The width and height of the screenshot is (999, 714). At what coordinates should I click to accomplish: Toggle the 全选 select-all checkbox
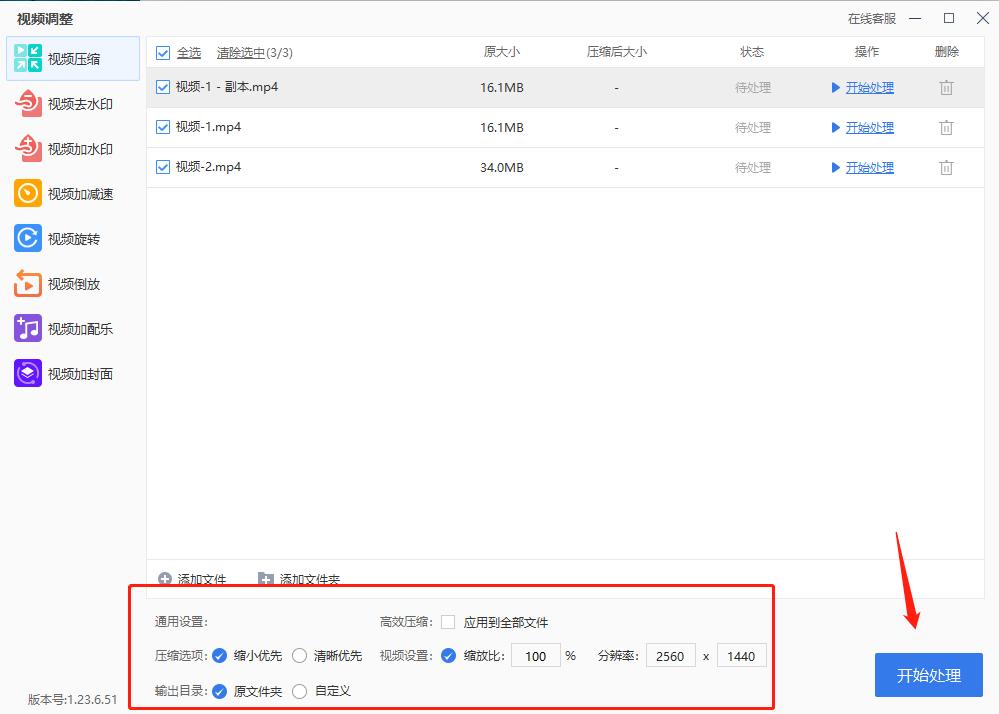(162, 52)
